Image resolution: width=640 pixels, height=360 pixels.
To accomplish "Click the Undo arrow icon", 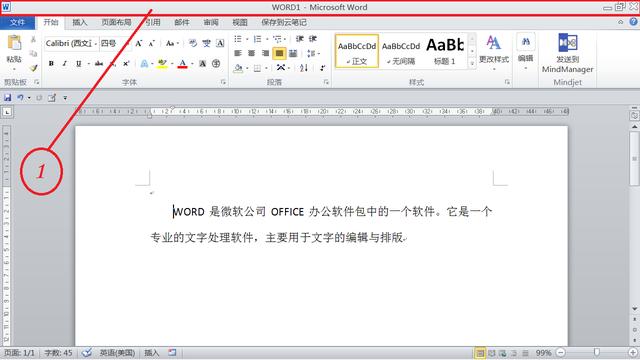I will [20, 98].
